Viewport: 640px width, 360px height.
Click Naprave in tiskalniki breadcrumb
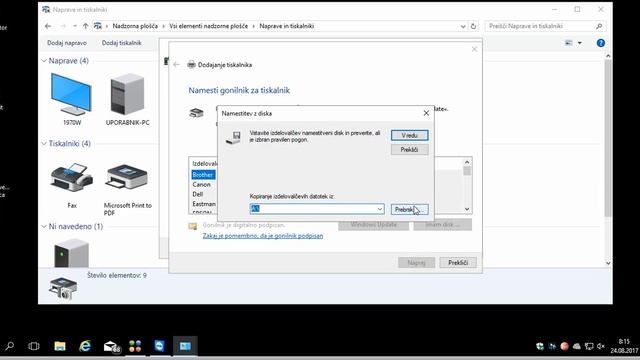point(287,26)
